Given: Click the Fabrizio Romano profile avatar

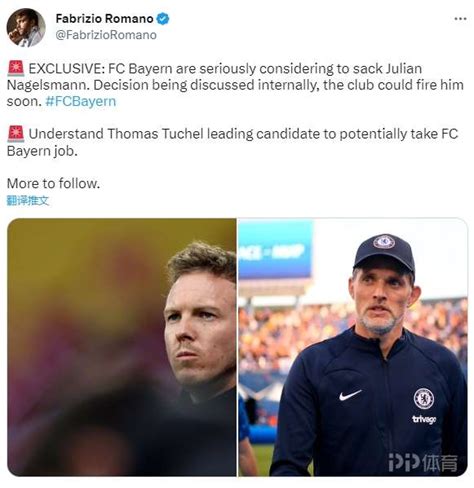Looking at the screenshot, I should (26, 27).
